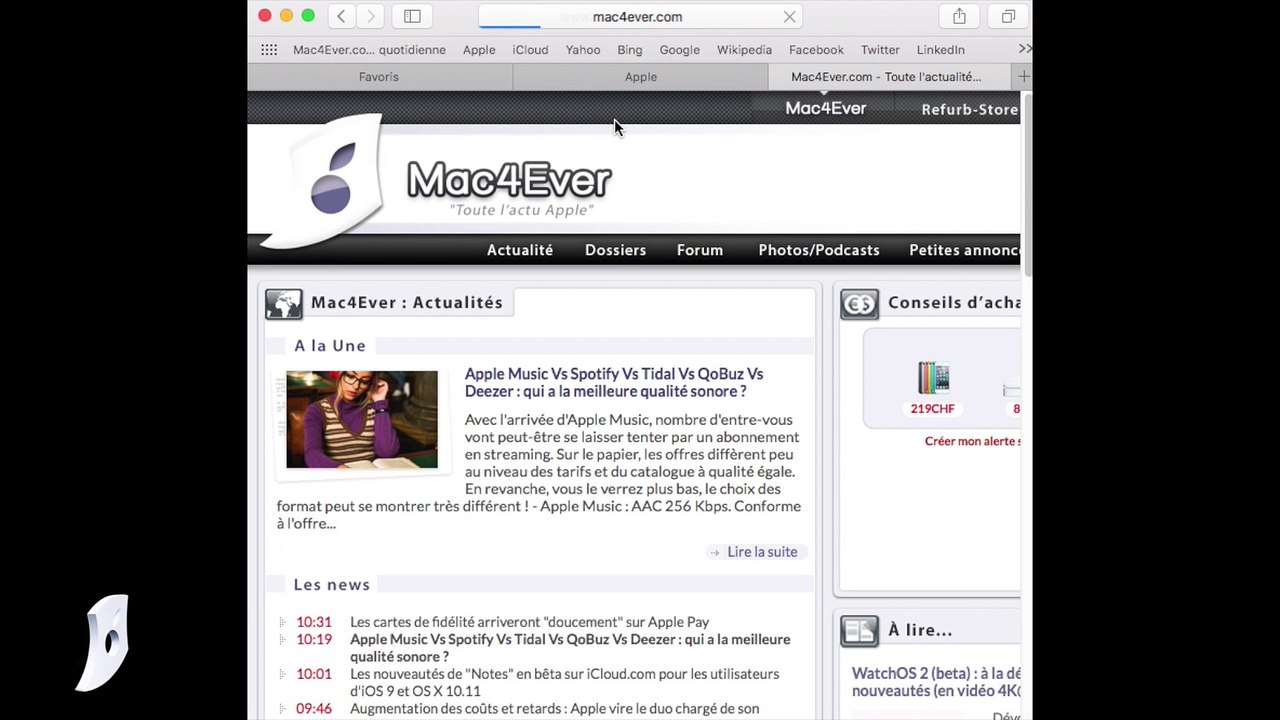
Task: Open the Top Sites grid icon
Action: click(269, 50)
